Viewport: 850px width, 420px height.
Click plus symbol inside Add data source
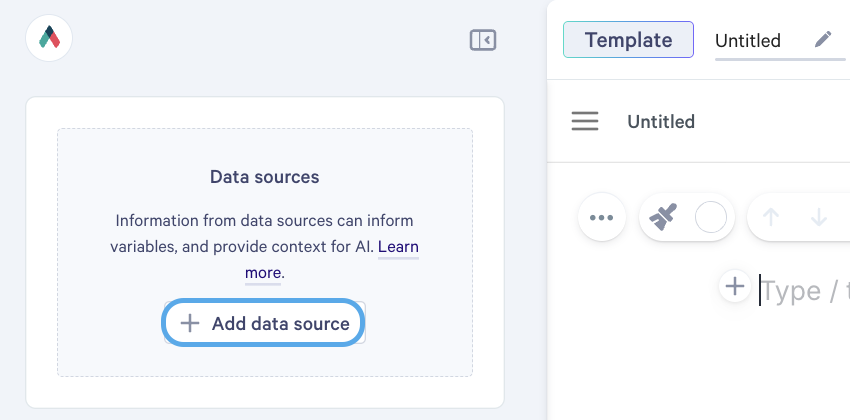[x=190, y=324]
